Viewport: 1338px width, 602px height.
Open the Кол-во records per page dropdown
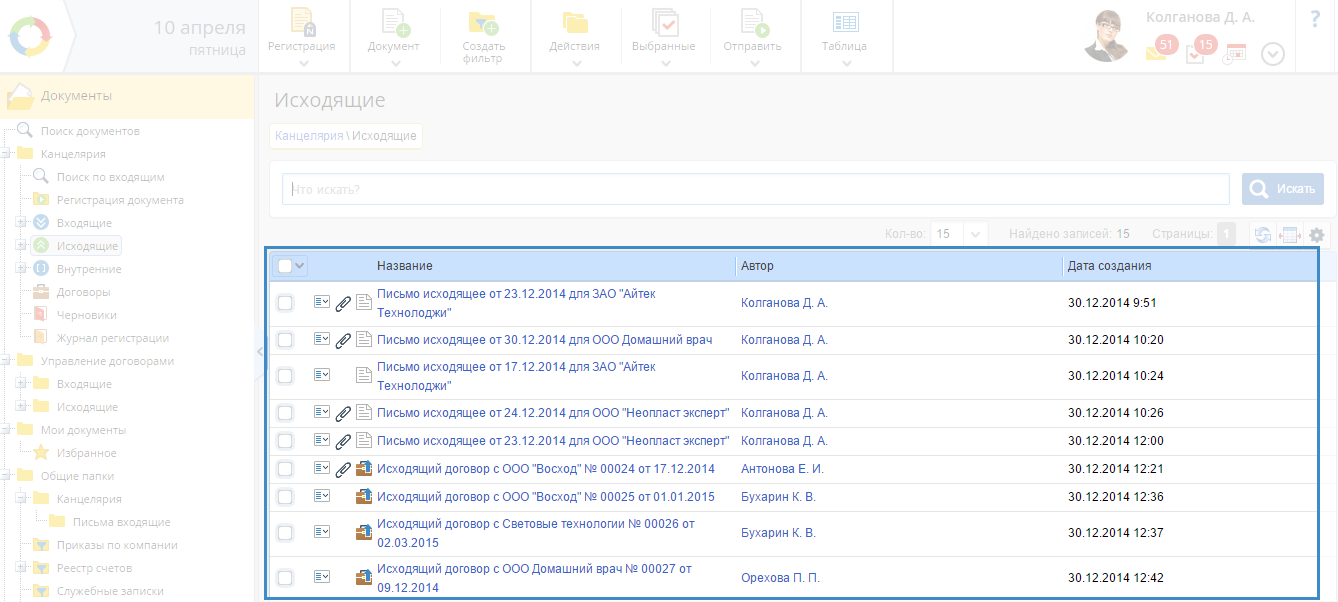point(976,234)
